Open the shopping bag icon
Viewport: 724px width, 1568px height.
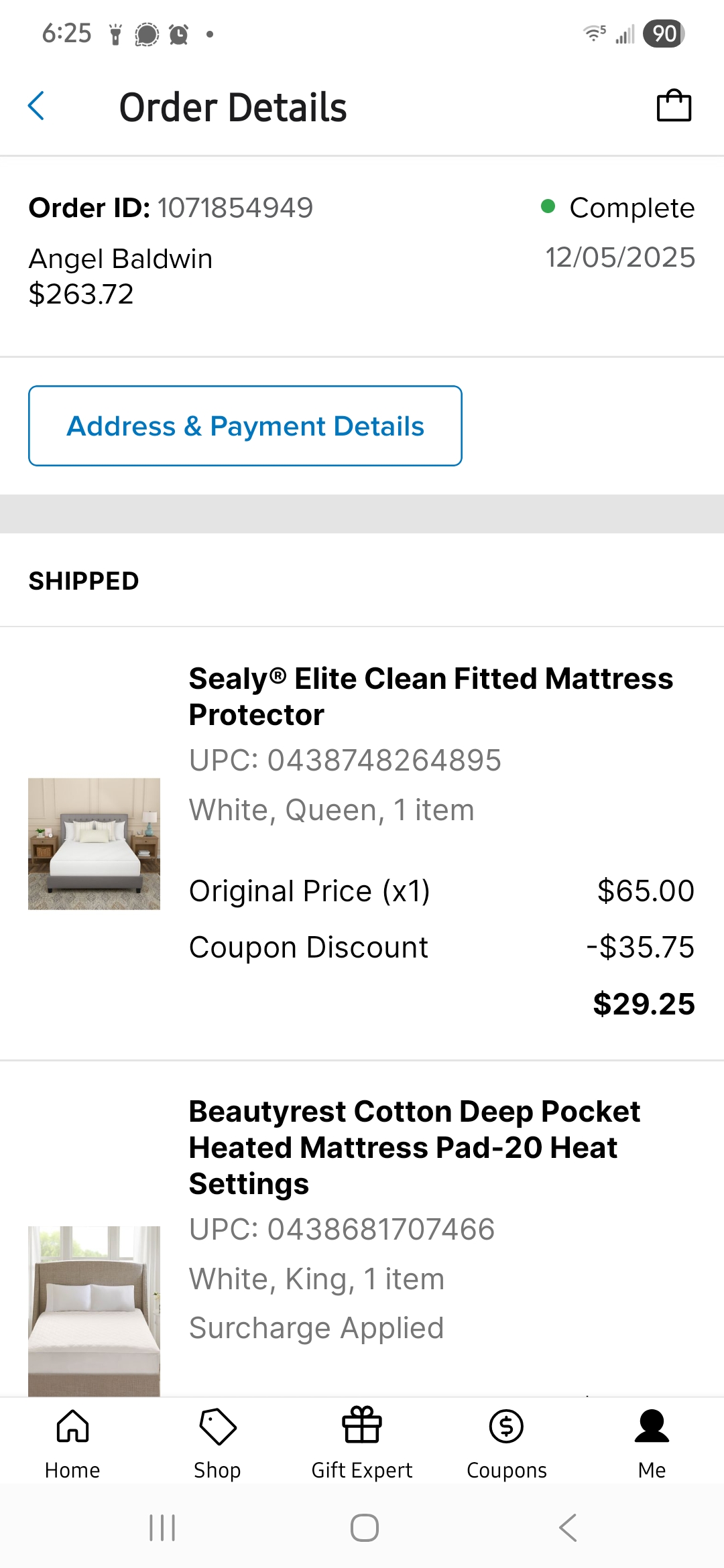tap(674, 106)
